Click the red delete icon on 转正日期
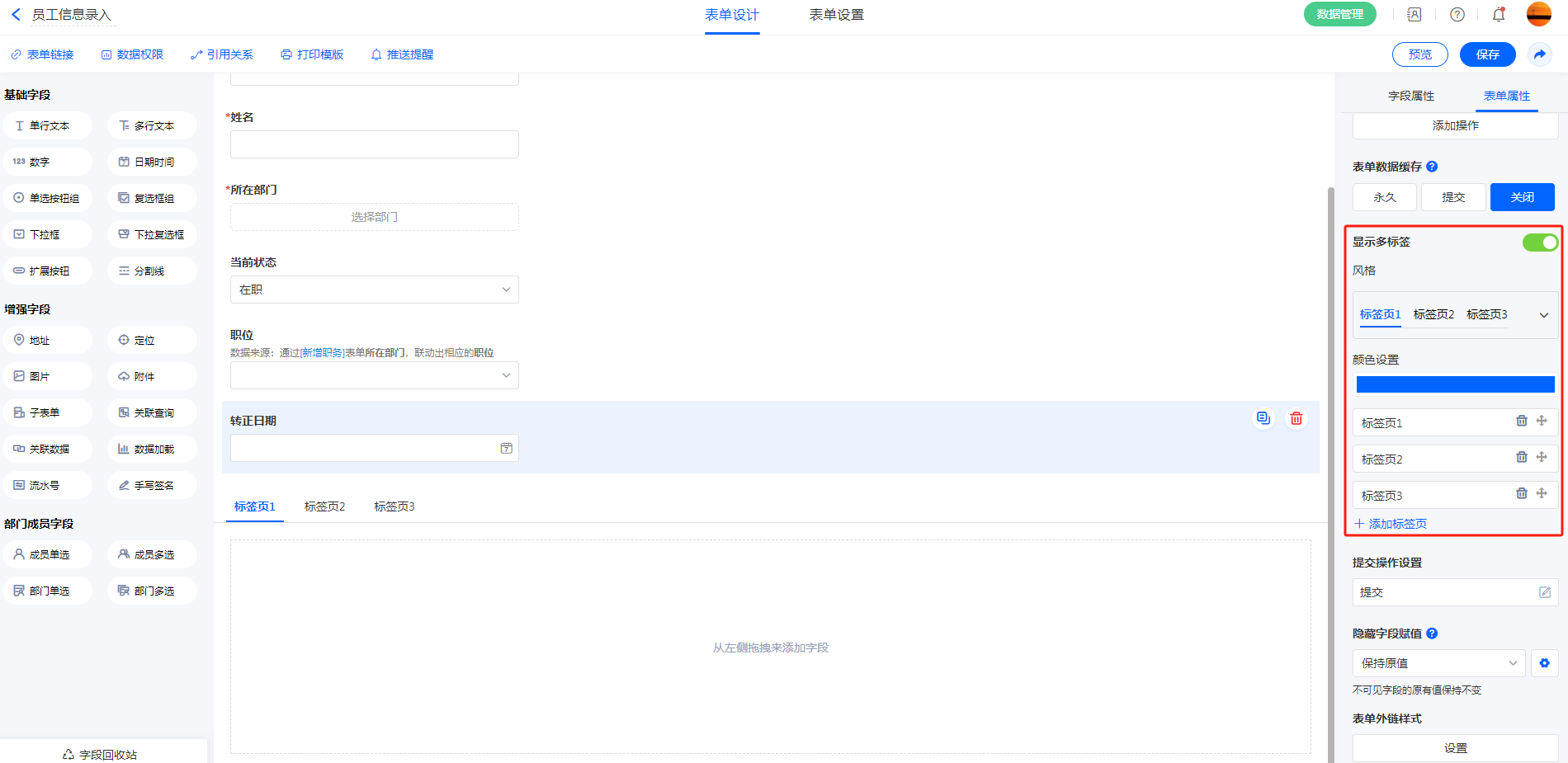 click(1296, 418)
